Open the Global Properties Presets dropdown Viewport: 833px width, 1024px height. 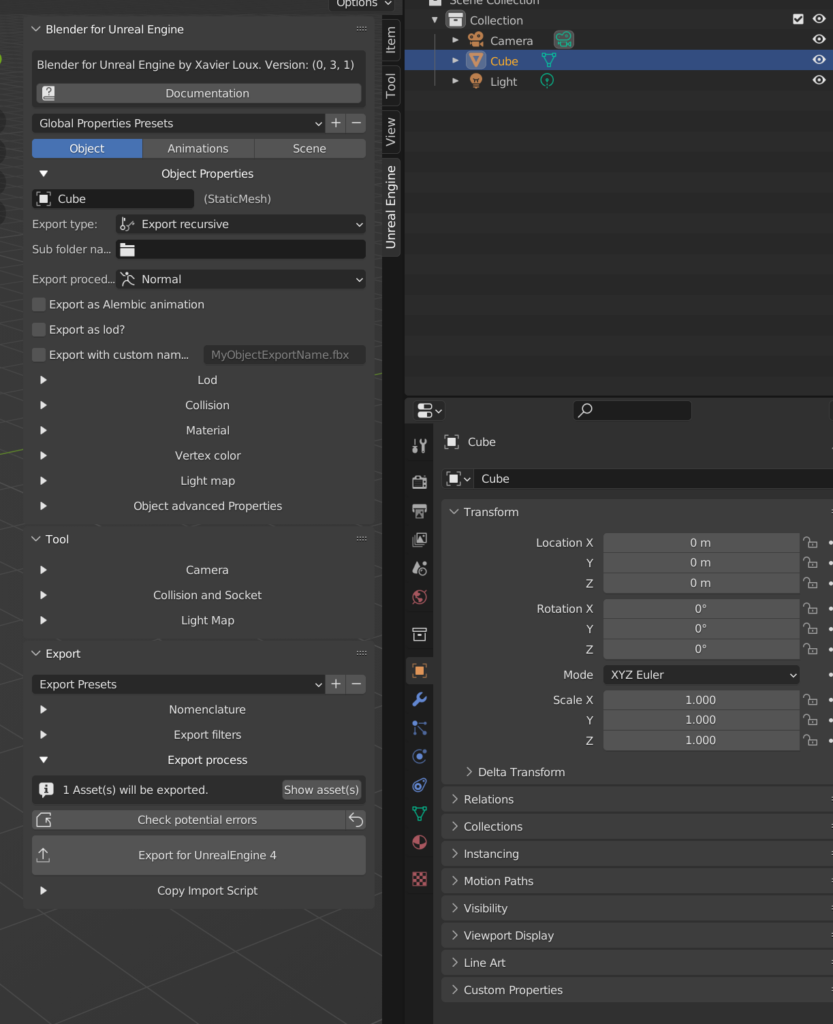[x=178, y=123]
